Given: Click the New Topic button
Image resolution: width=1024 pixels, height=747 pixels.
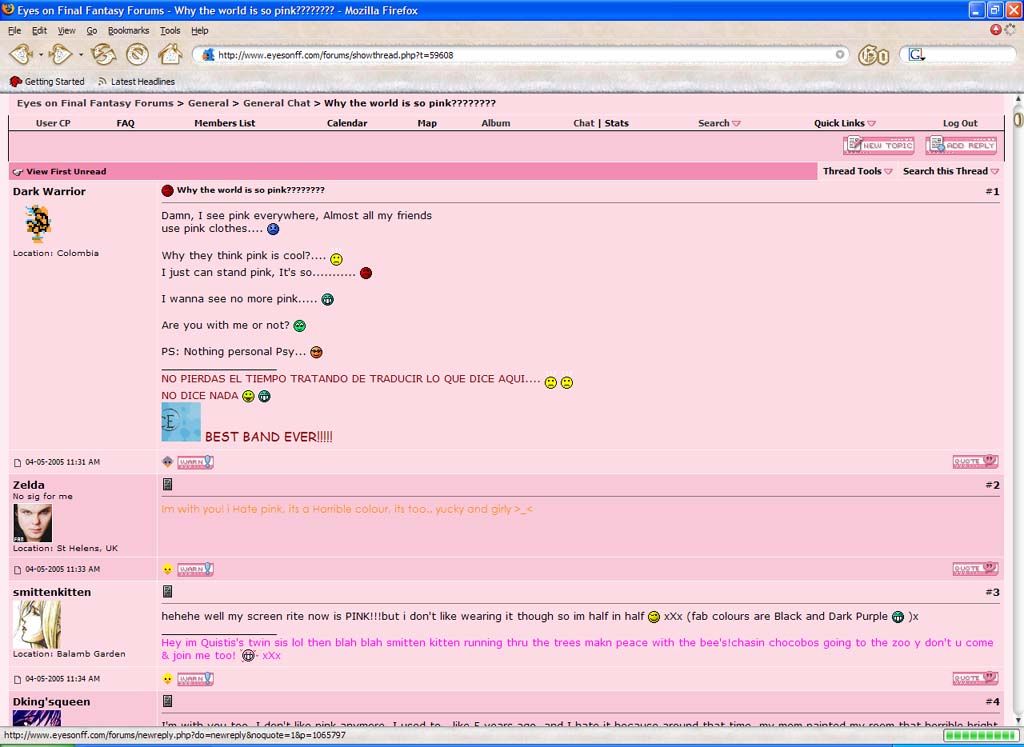Looking at the screenshot, I should click(878, 145).
